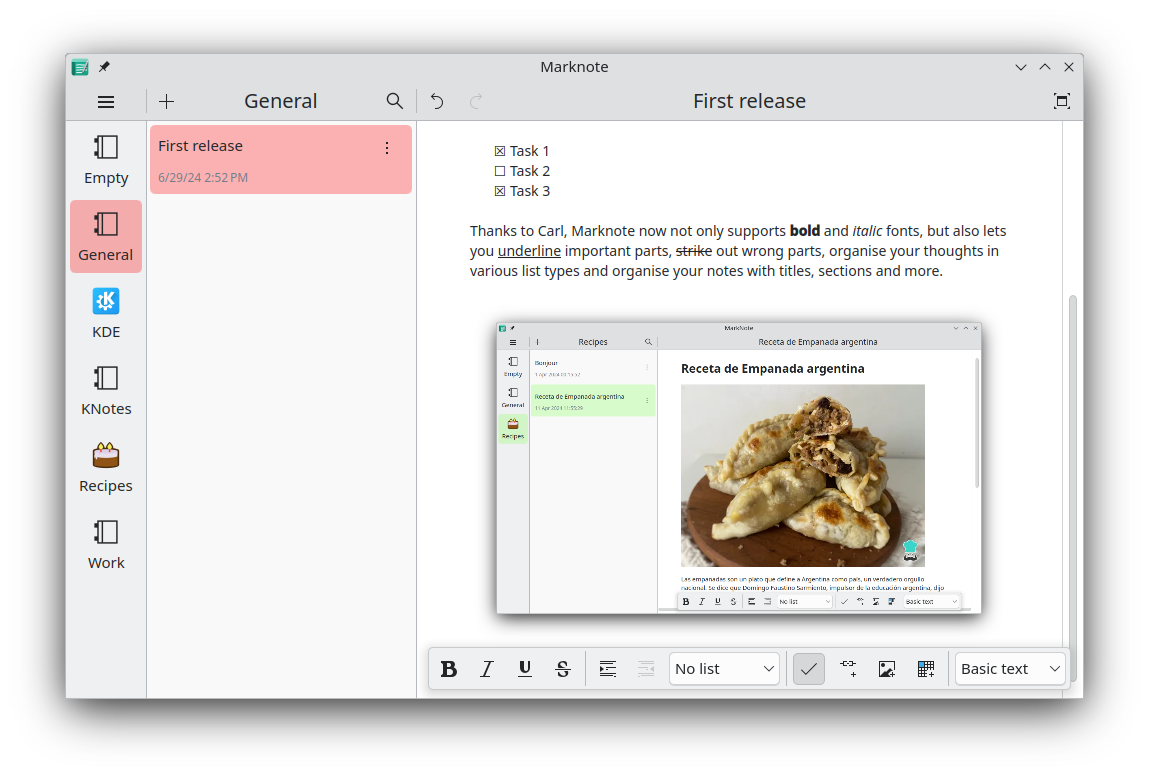Image resolution: width=1149 pixels, height=776 pixels.
Task: Open the hamburger menu
Action: coord(106,101)
